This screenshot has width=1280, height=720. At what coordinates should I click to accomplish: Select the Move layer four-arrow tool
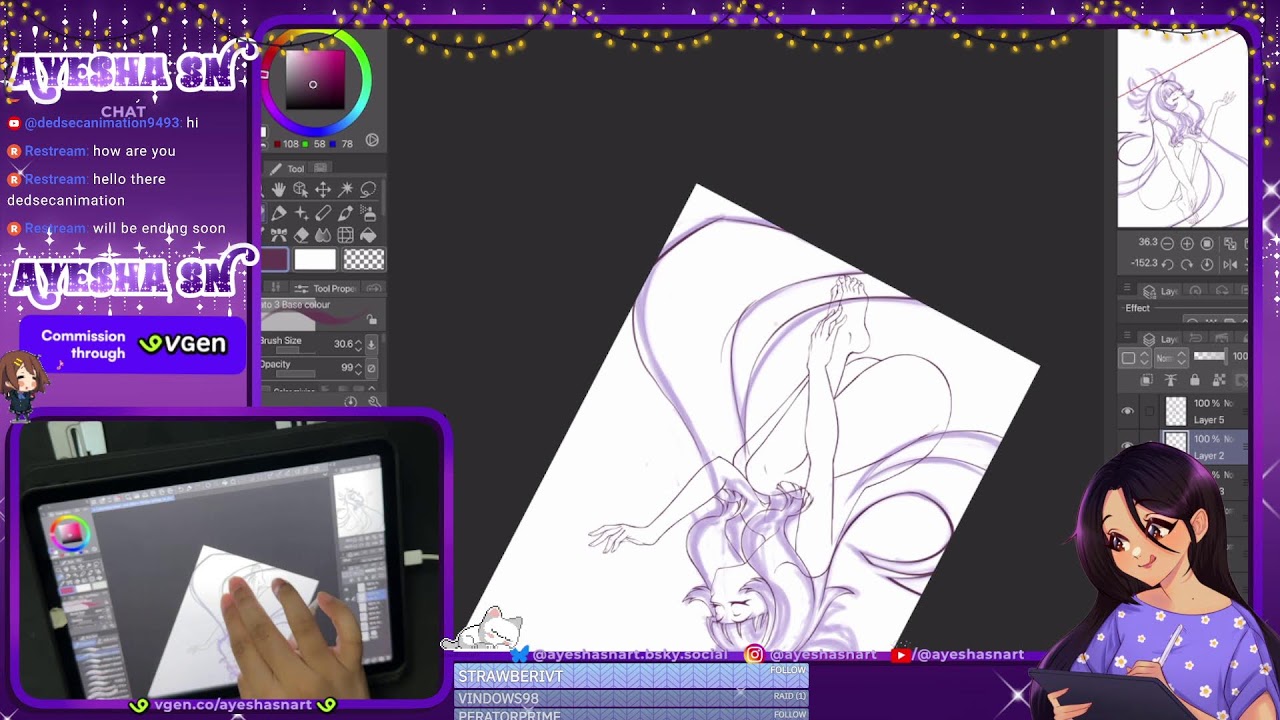323,189
